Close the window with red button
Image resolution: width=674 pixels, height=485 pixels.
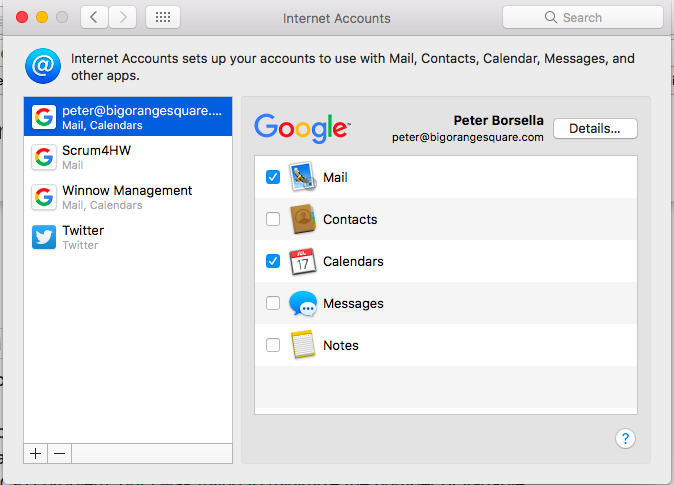click(x=22, y=17)
